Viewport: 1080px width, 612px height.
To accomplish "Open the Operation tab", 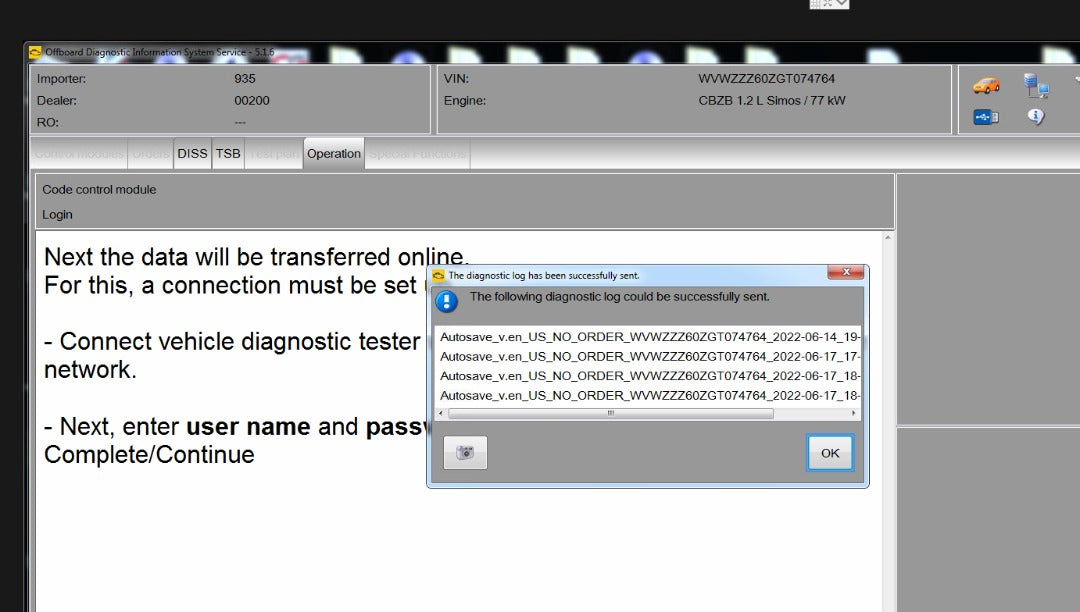I will tap(333, 153).
